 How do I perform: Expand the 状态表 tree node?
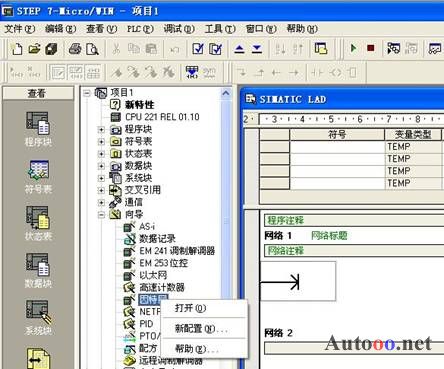pyautogui.click(x=101, y=154)
